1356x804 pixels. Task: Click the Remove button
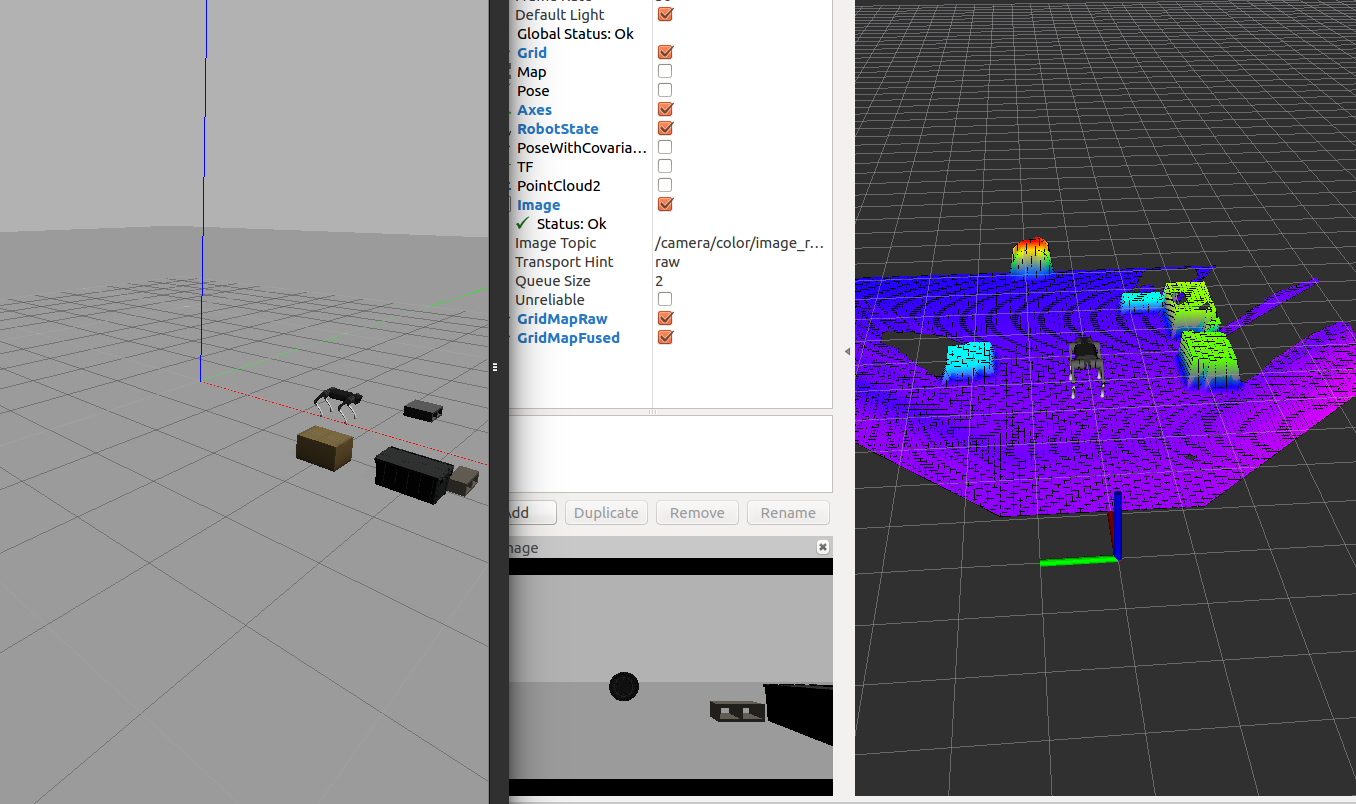[x=696, y=512]
